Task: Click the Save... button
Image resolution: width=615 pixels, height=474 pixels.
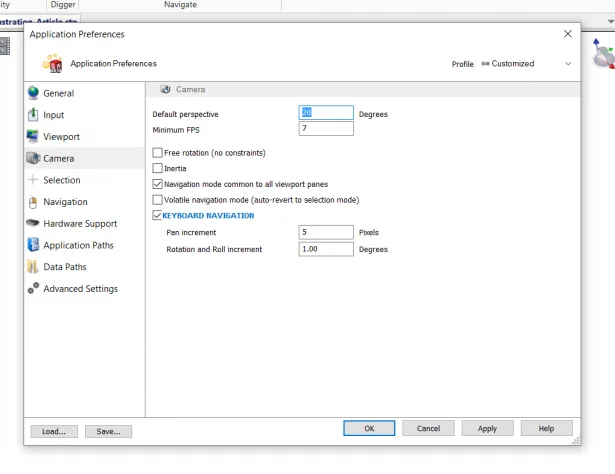Action: pyautogui.click(x=108, y=431)
